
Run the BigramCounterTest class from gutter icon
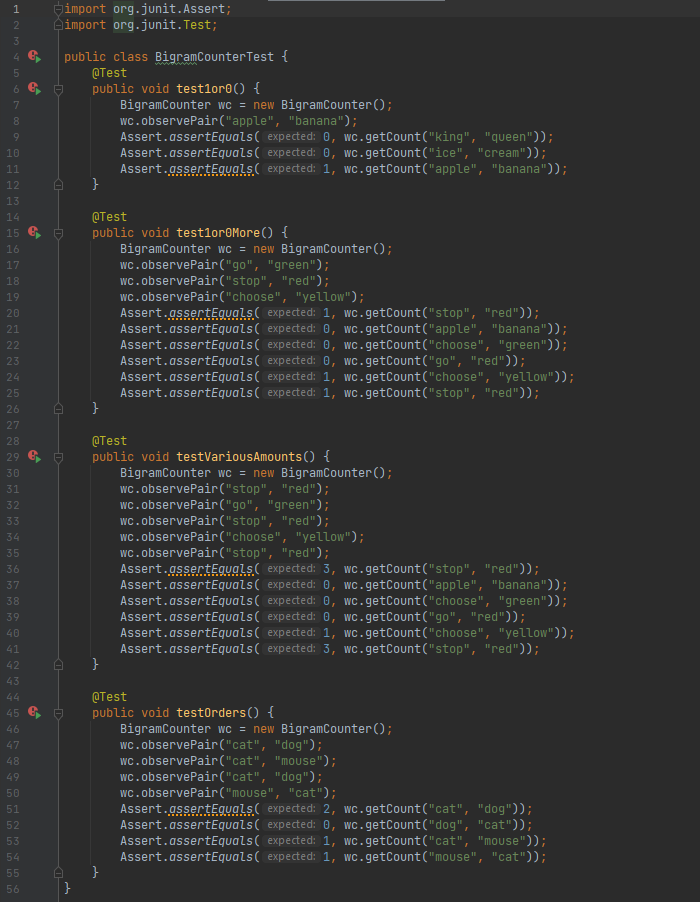pyautogui.click(x=35, y=56)
